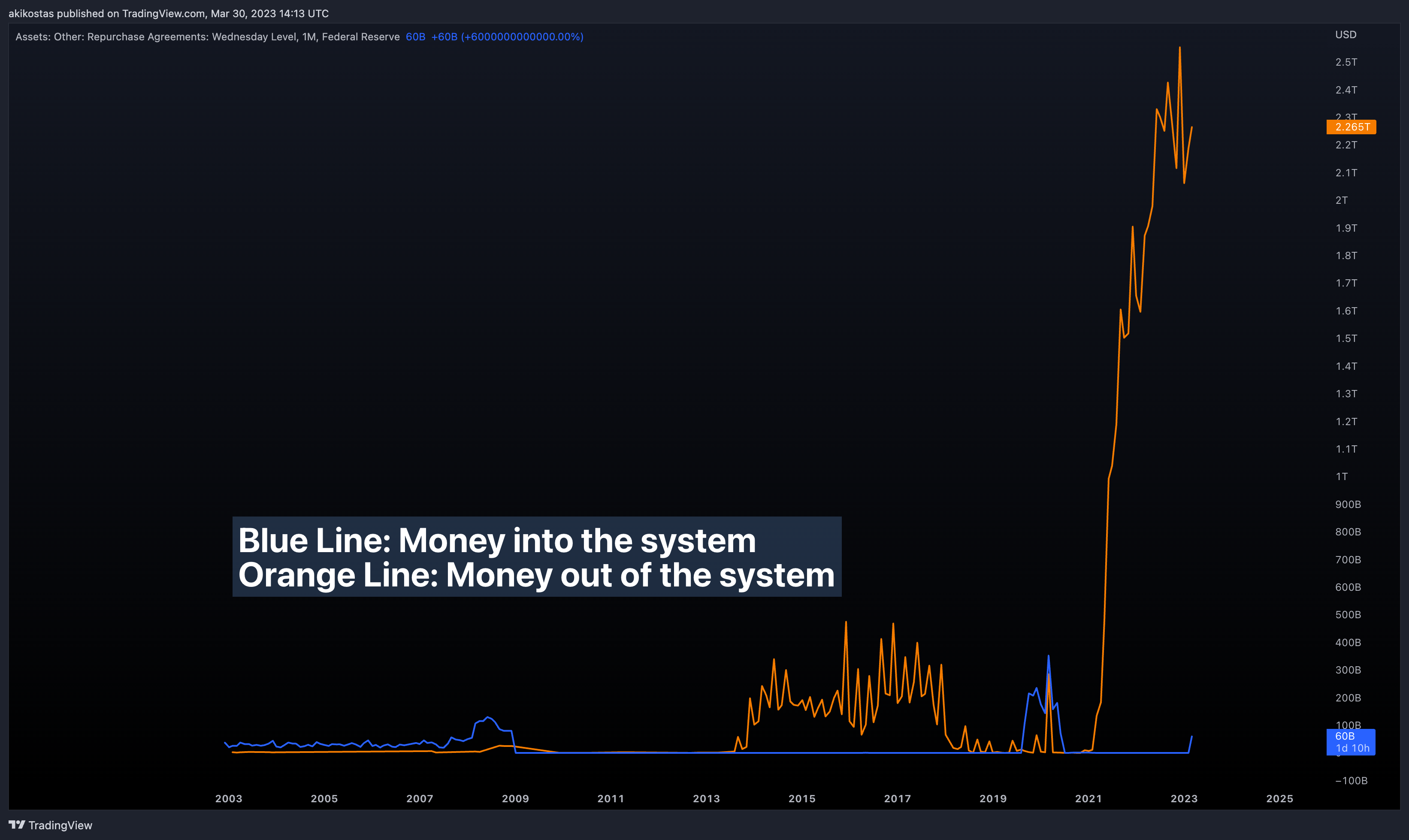Click the +60B percentage change text

[x=507, y=37]
